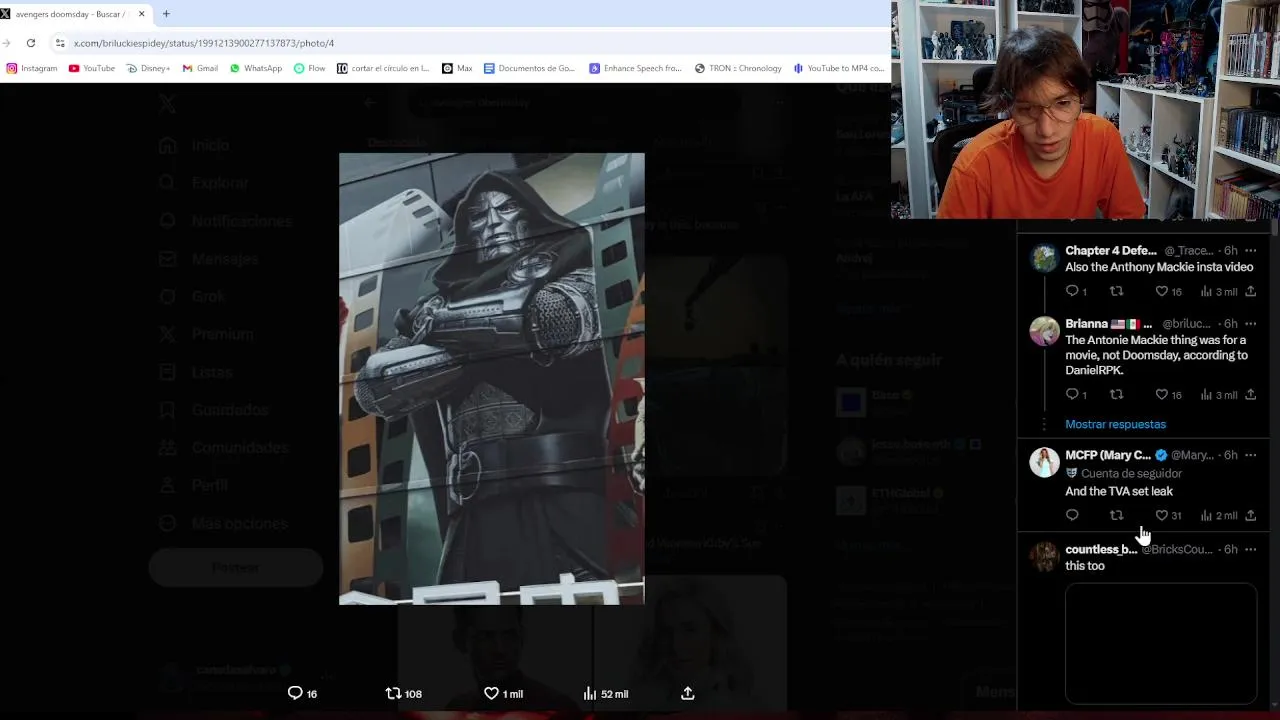
Task: Share MCFP's TVA set leak comment
Action: point(1251,515)
